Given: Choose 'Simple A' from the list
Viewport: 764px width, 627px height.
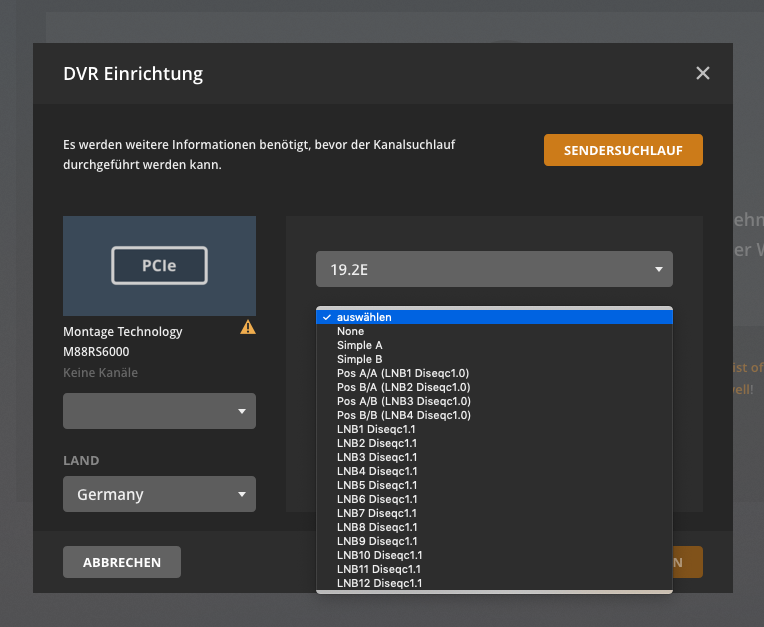Looking at the screenshot, I should point(494,345).
